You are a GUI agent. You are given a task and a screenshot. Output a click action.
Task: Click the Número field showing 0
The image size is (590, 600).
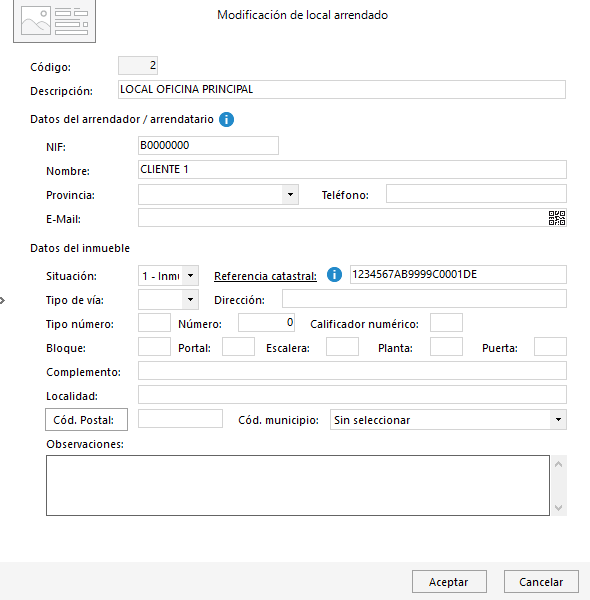[266, 323]
